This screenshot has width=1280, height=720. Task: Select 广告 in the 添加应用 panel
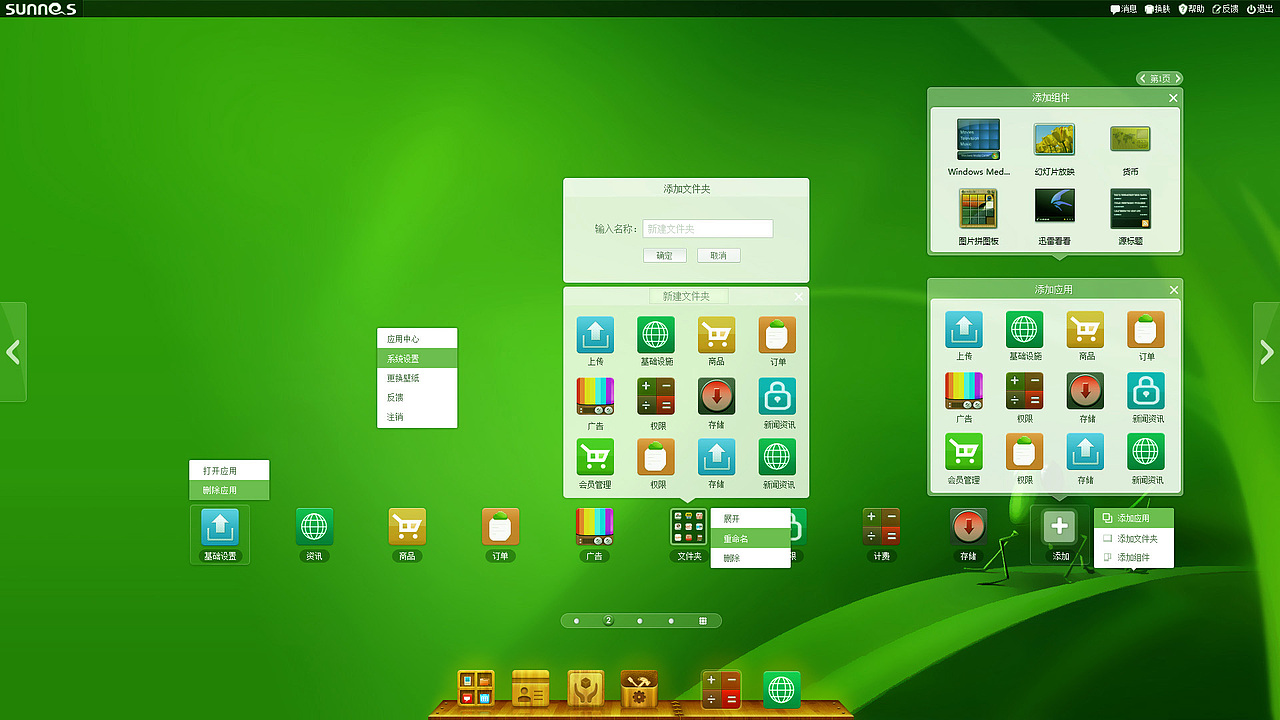point(964,391)
